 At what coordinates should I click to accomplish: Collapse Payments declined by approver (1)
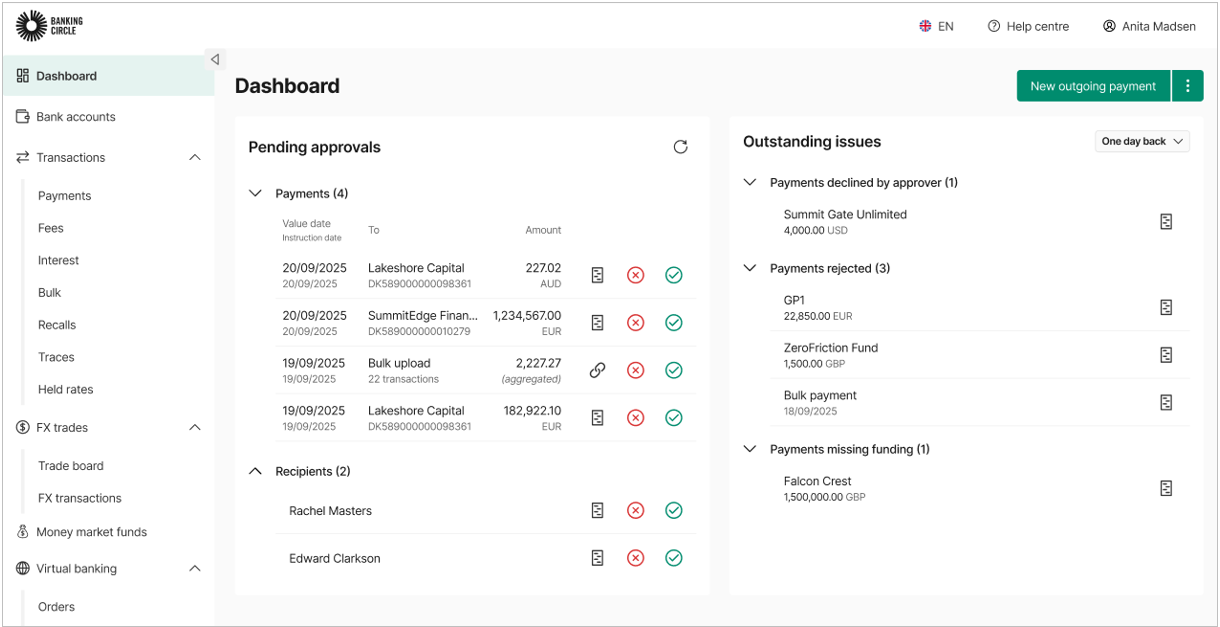(x=750, y=182)
